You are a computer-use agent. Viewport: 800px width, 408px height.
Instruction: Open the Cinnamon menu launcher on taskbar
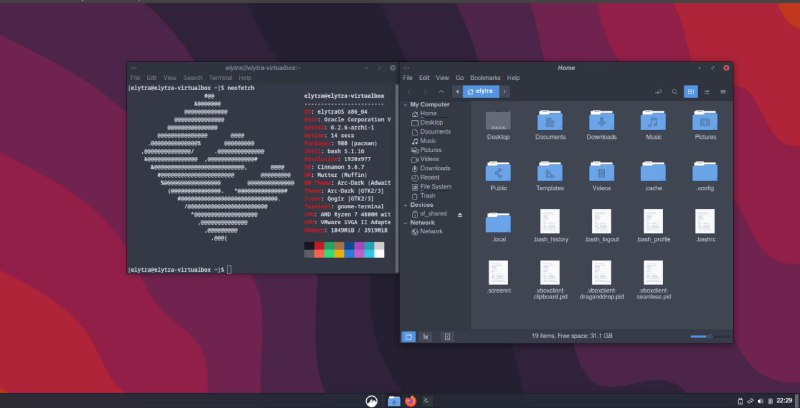point(371,401)
